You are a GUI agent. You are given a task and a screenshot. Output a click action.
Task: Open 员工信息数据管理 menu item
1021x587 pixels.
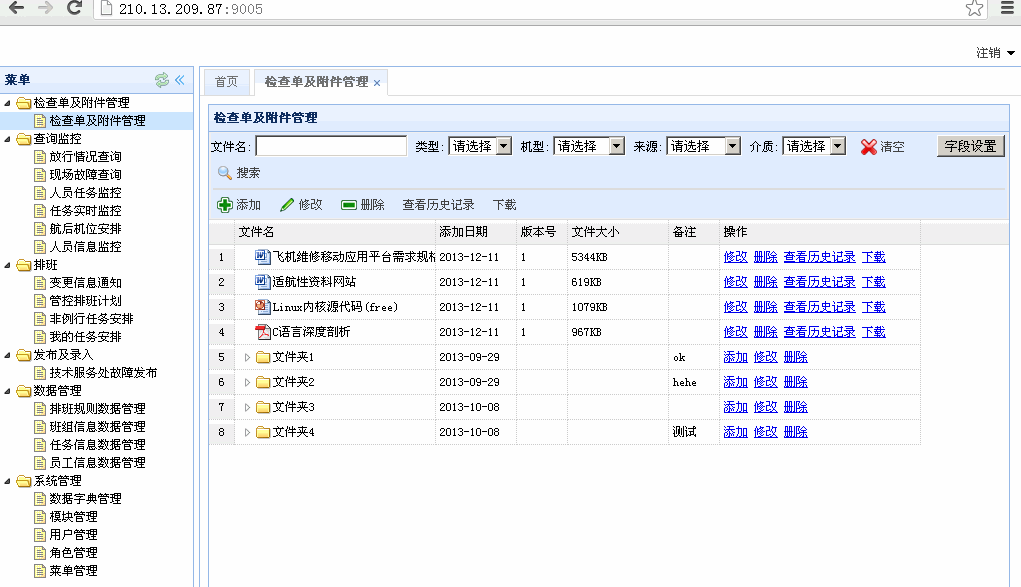97,463
